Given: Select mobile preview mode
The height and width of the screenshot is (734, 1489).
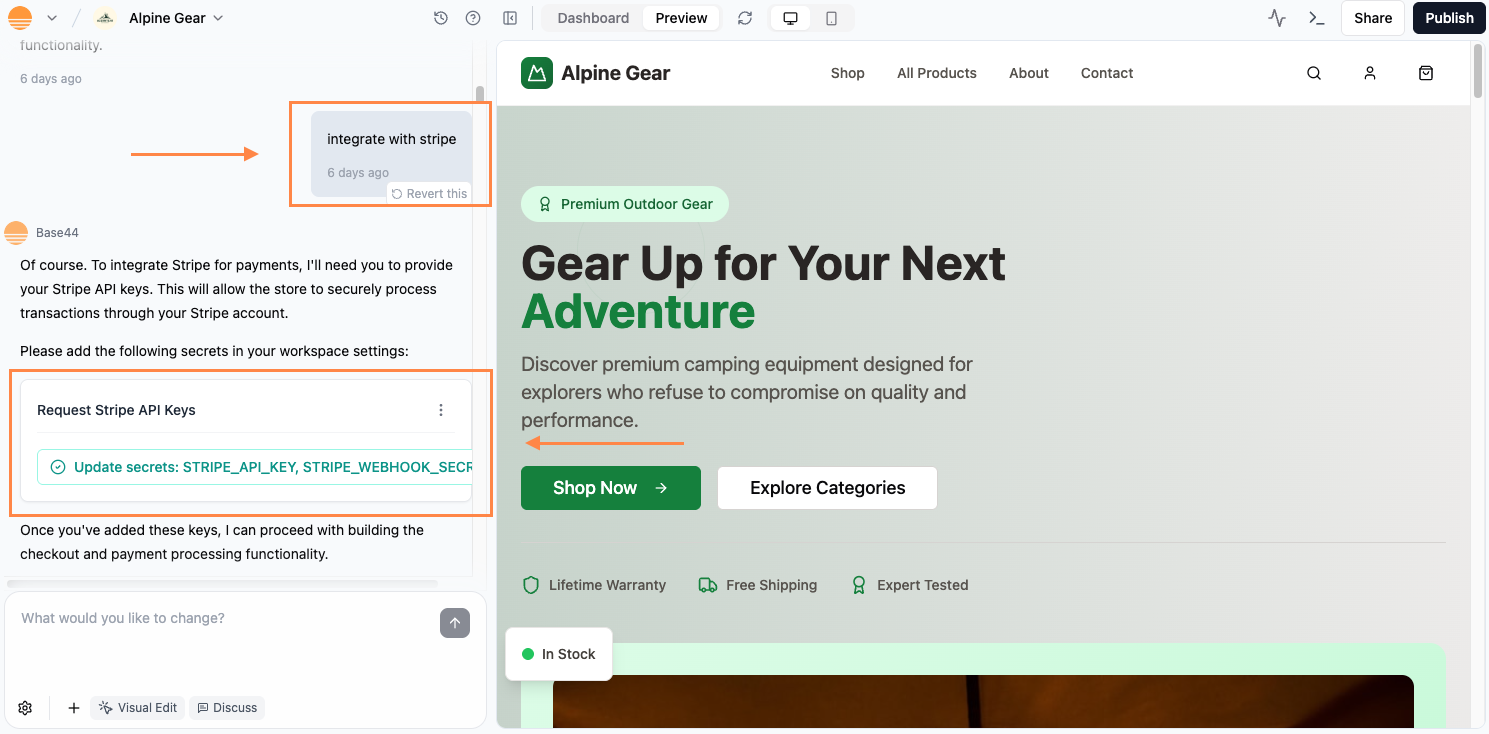Looking at the screenshot, I should tap(831, 18).
